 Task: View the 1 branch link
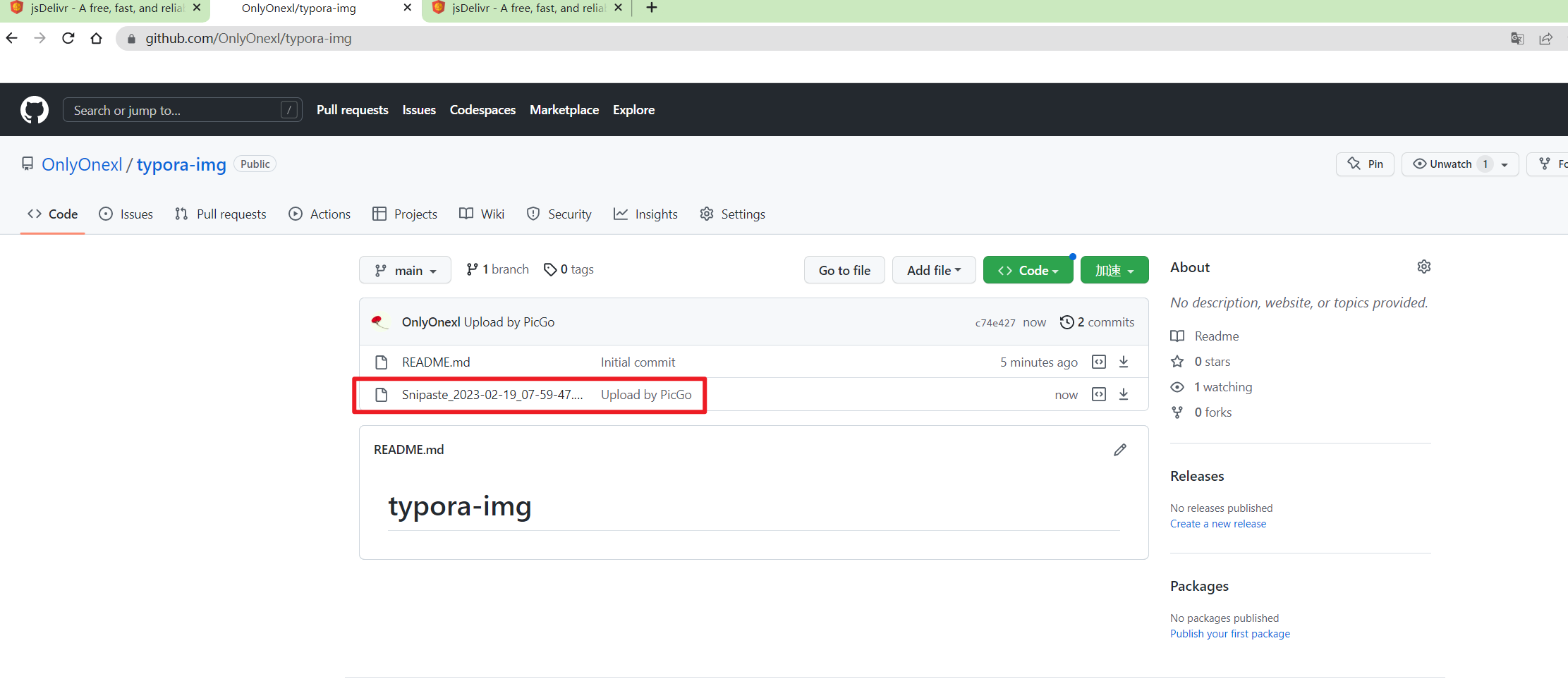pos(497,269)
